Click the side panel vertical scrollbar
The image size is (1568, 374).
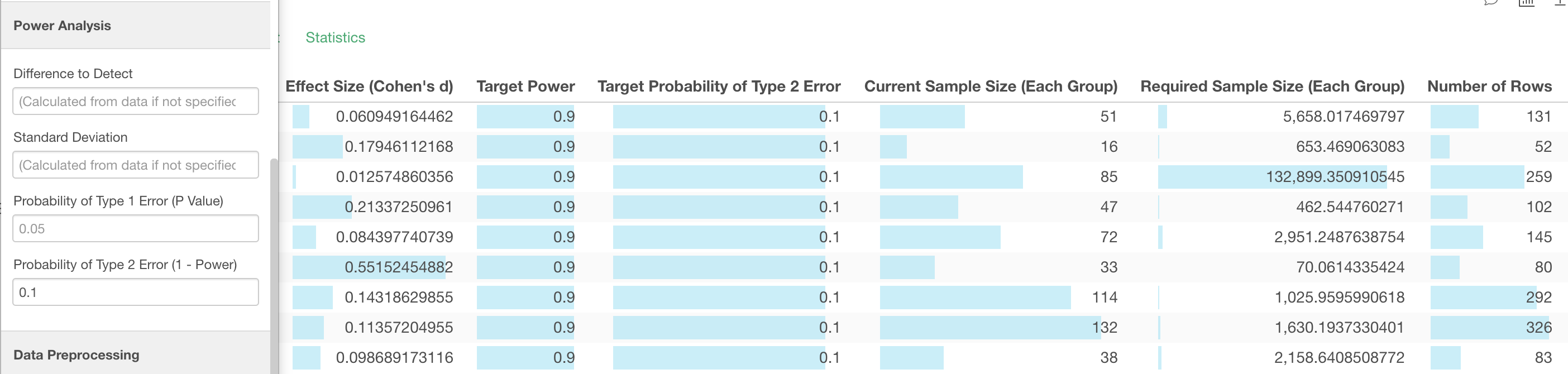[x=274, y=266]
